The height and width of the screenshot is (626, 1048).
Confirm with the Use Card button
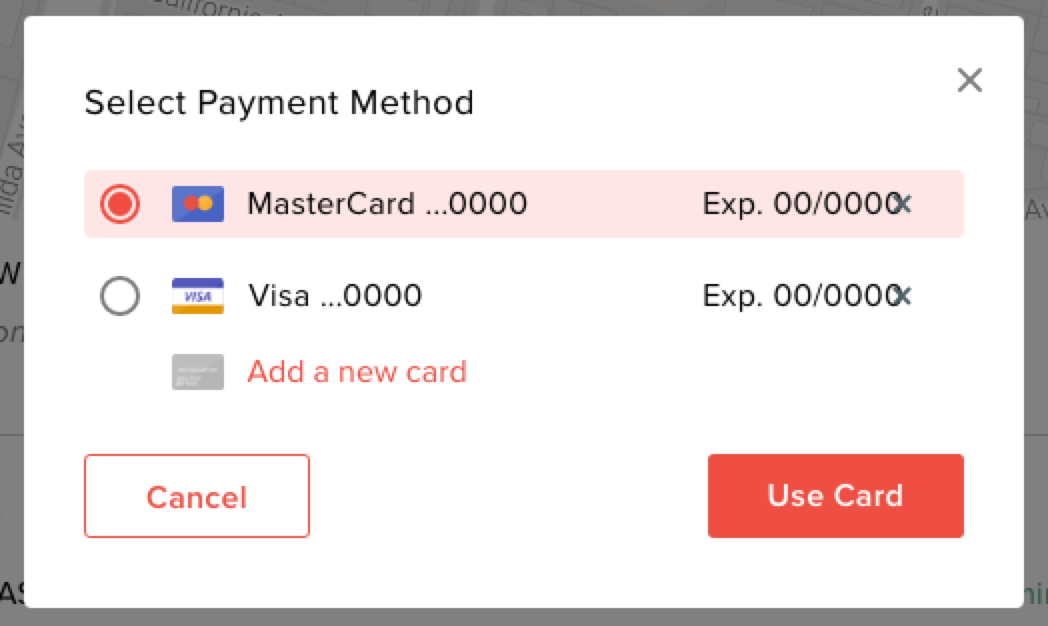[x=835, y=496]
